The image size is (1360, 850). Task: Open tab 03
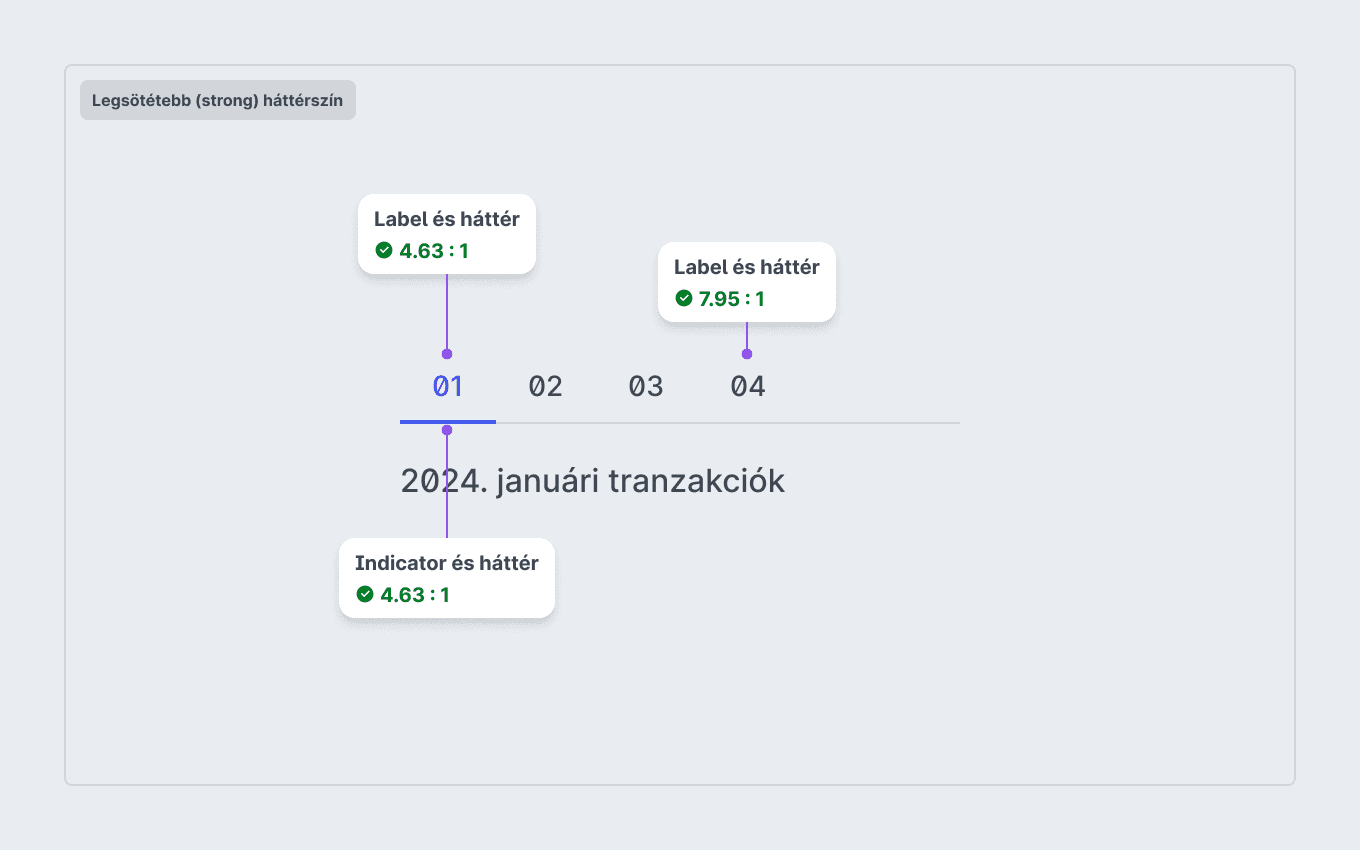point(646,387)
